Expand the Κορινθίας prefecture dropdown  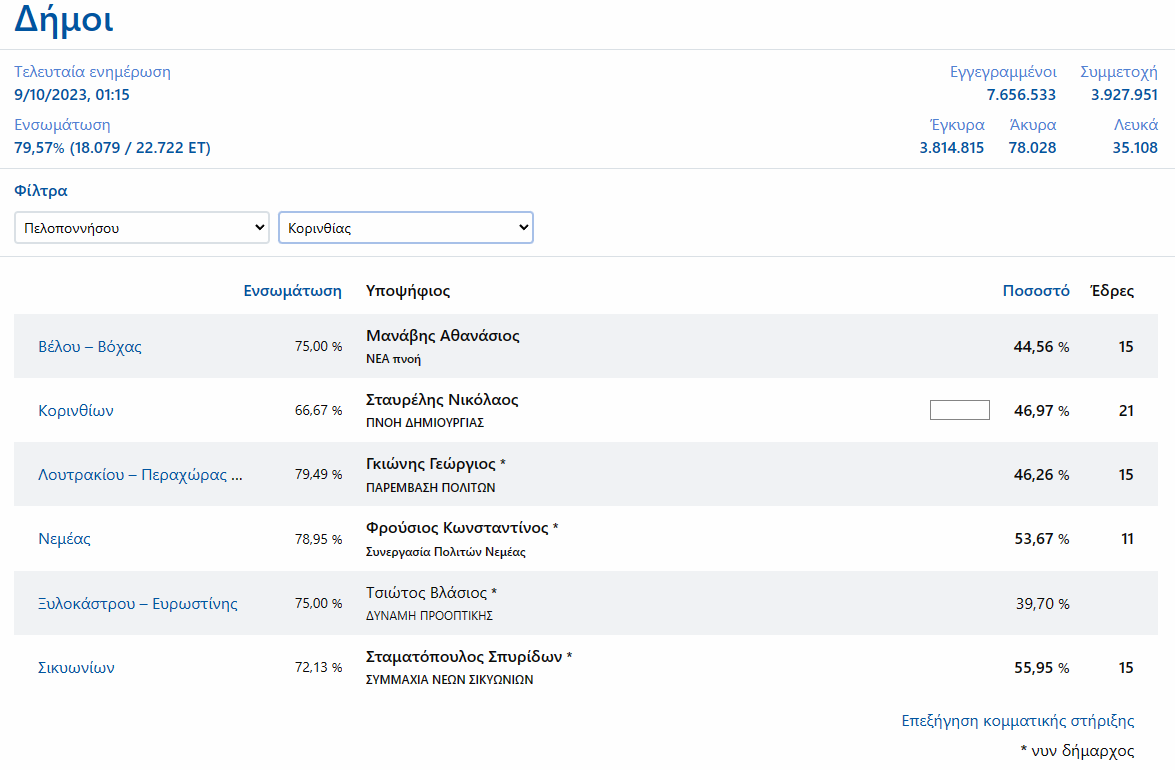coord(405,228)
